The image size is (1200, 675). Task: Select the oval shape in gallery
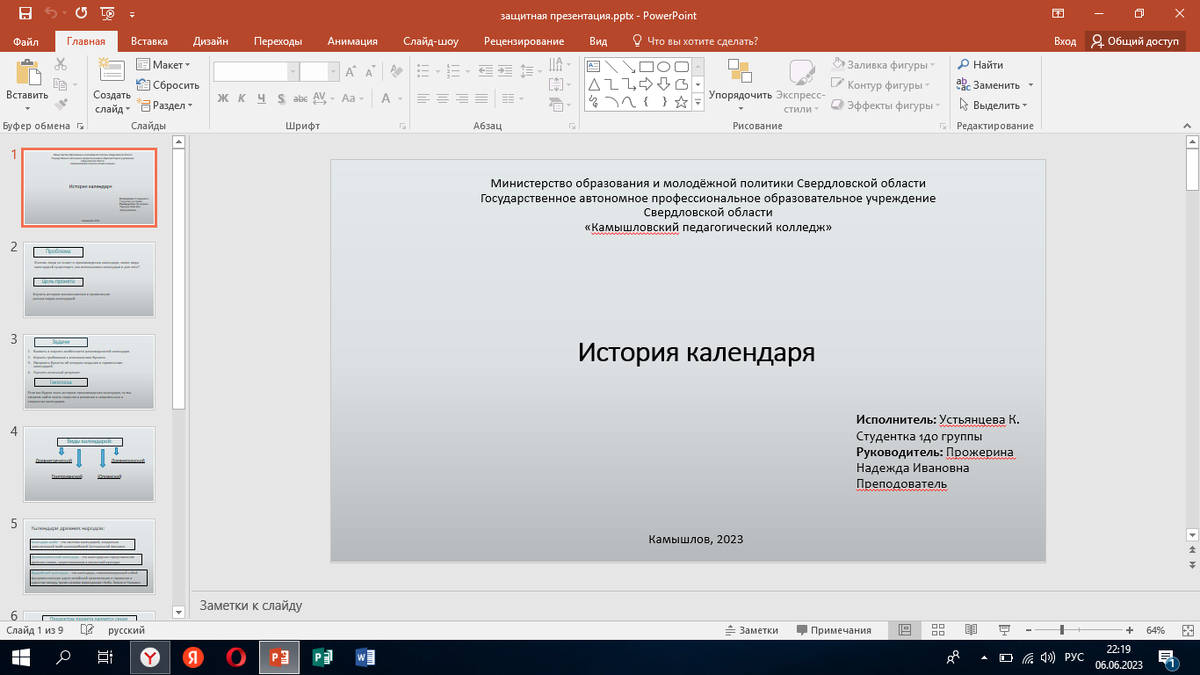pos(664,66)
